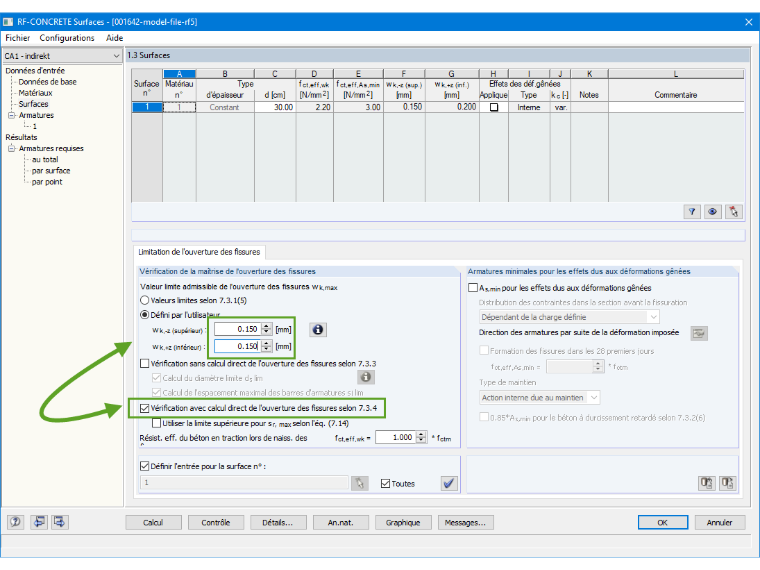Go to previous table with left arrow icon
Viewport: 760px width, 570px height.
(39, 522)
